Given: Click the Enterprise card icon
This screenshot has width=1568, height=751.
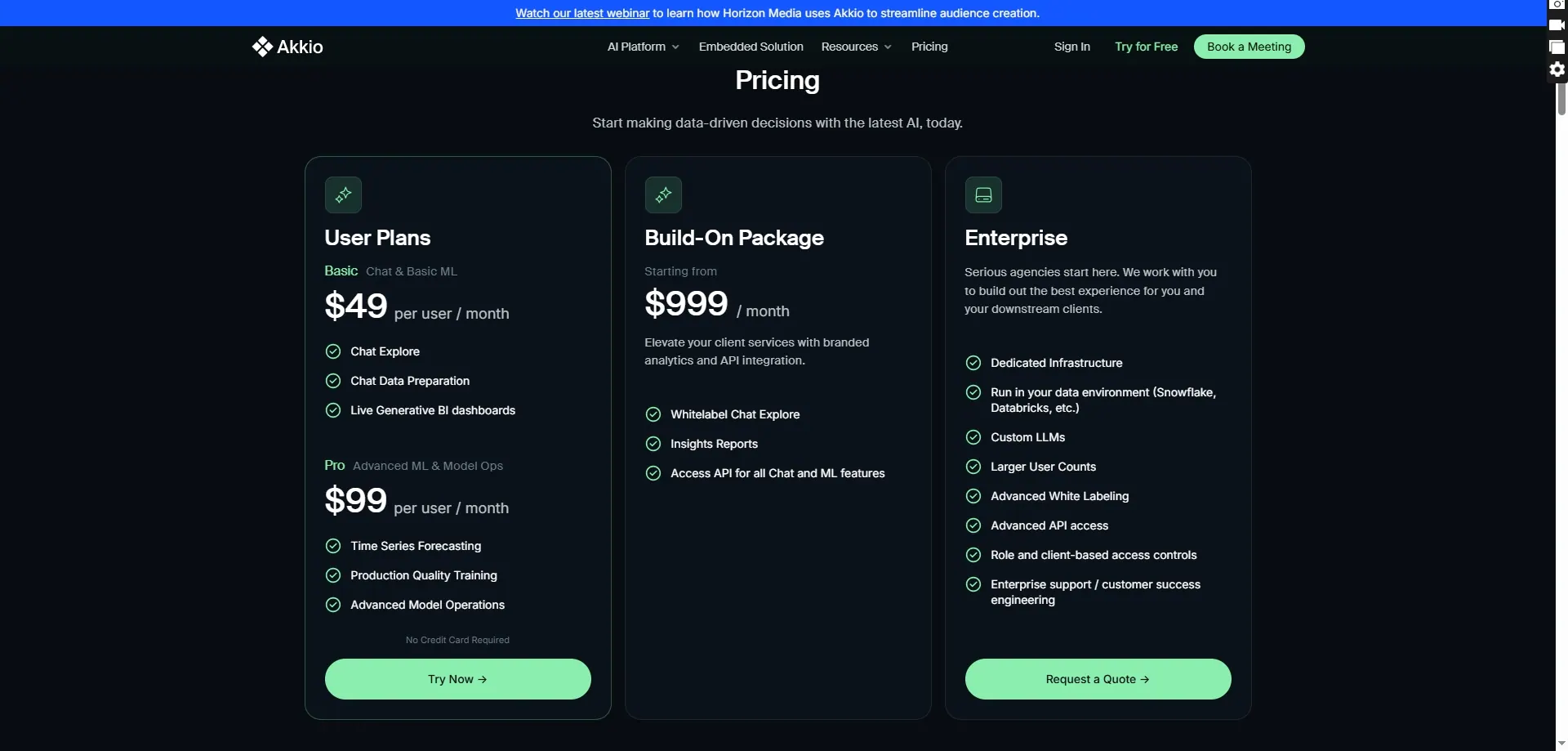Looking at the screenshot, I should coord(983,194).
